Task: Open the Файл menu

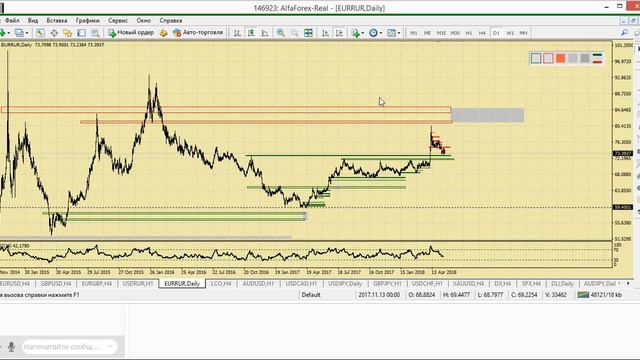Action: point(12,20)
